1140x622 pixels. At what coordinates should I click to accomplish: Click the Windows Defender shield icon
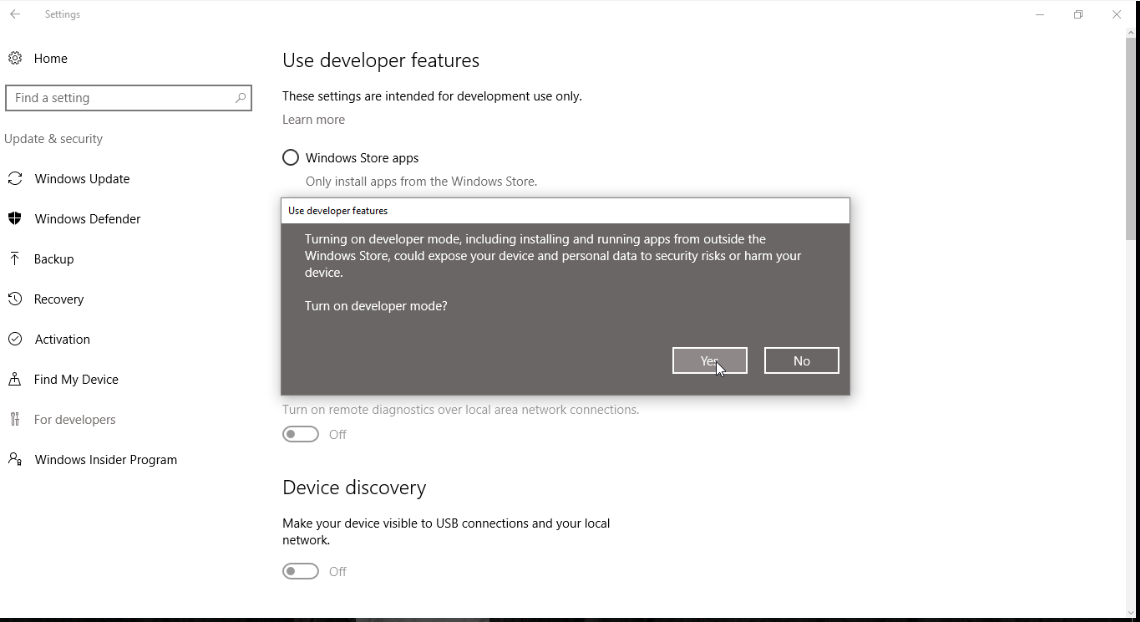pos(15,219)
